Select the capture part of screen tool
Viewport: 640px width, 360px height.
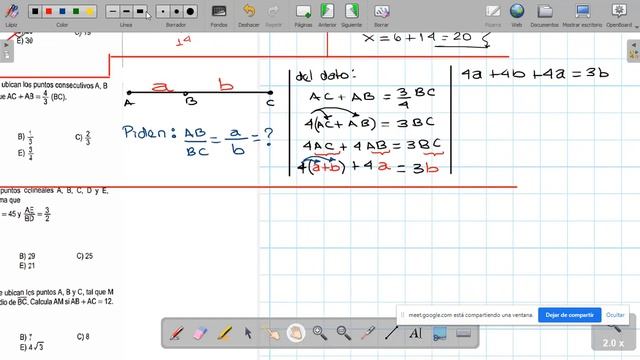point(440,333)
